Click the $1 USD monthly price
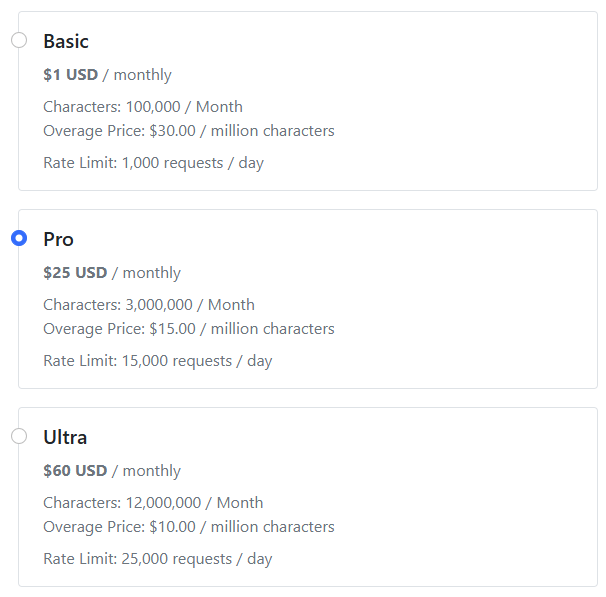This screenshot has height=597, width=606. (107, 75)
